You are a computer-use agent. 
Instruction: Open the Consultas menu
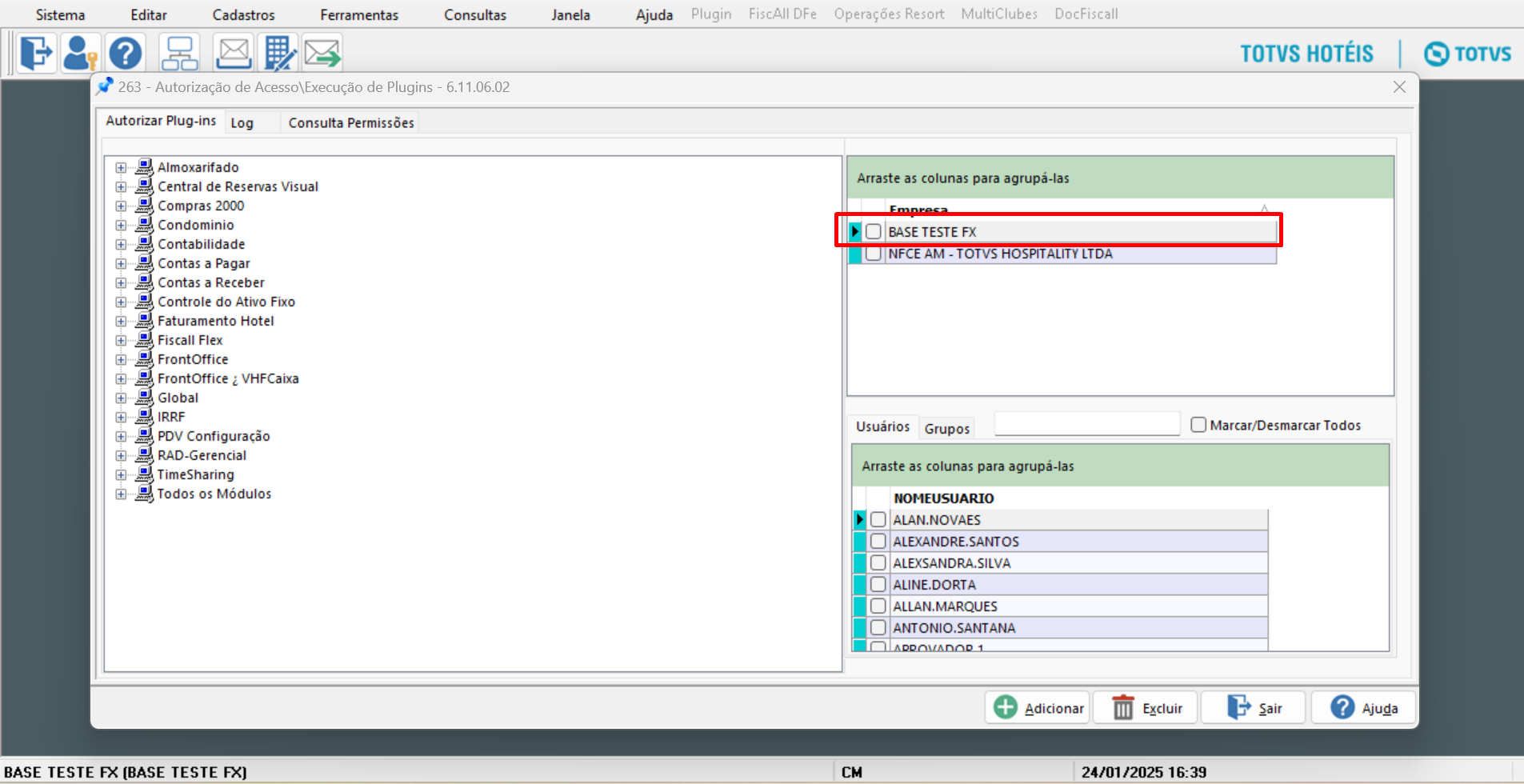point(475,14)
